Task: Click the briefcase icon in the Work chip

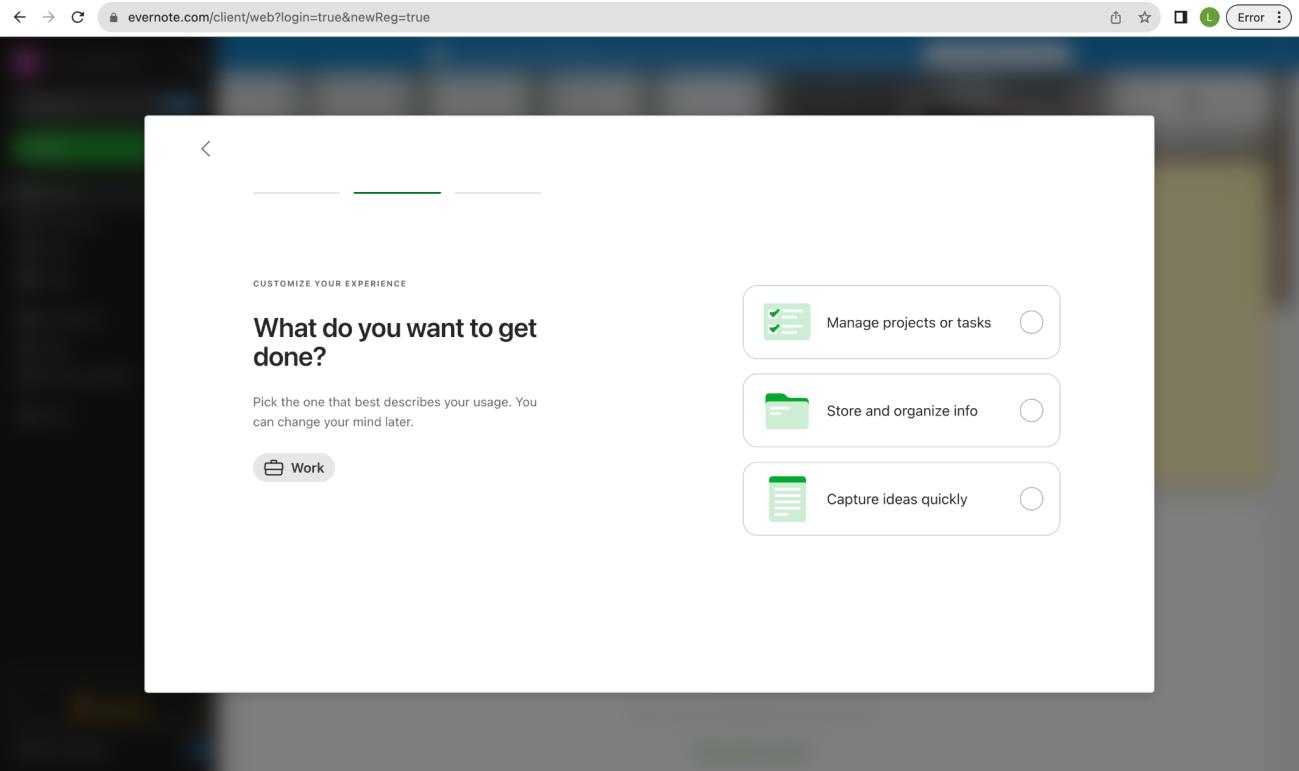Action: coord(273,468)
